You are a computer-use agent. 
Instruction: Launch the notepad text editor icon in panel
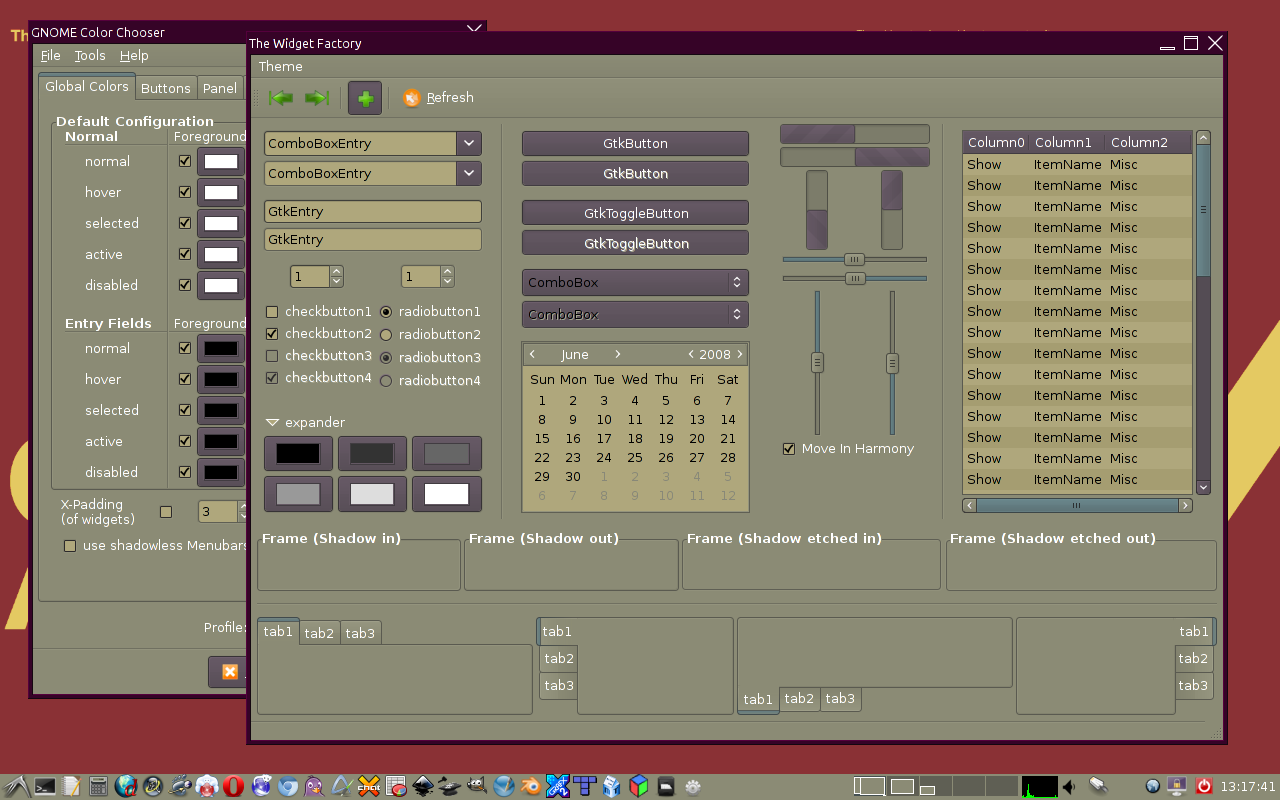[72, 786]
